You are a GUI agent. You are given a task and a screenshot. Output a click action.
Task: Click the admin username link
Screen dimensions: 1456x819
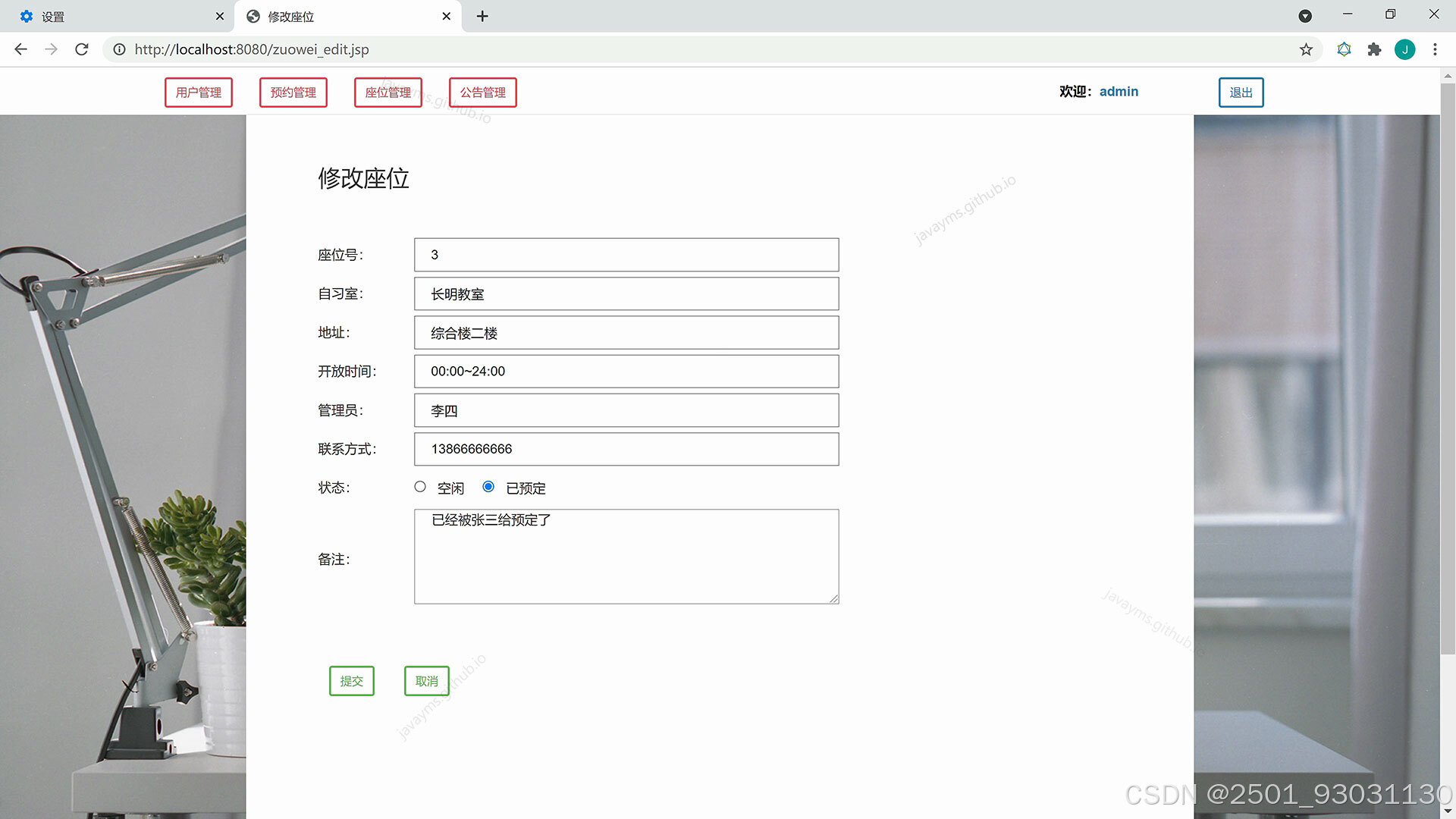tap(1119, 92)
